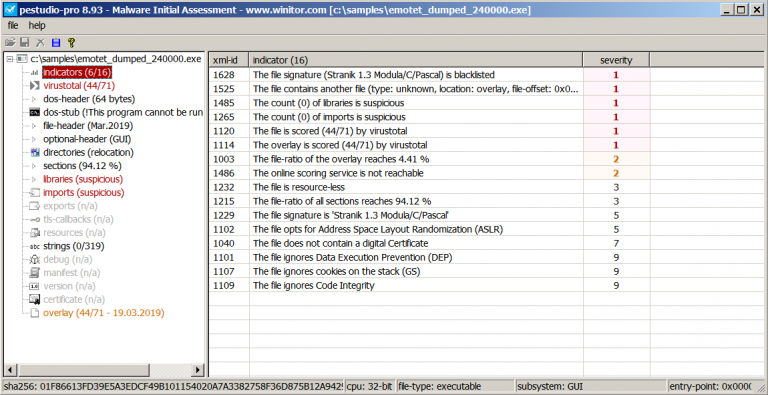Viewport: 768px width, 395px height.
Task: Click the key icon beside tls-callbacks
Action: click(x=34, y=220)
